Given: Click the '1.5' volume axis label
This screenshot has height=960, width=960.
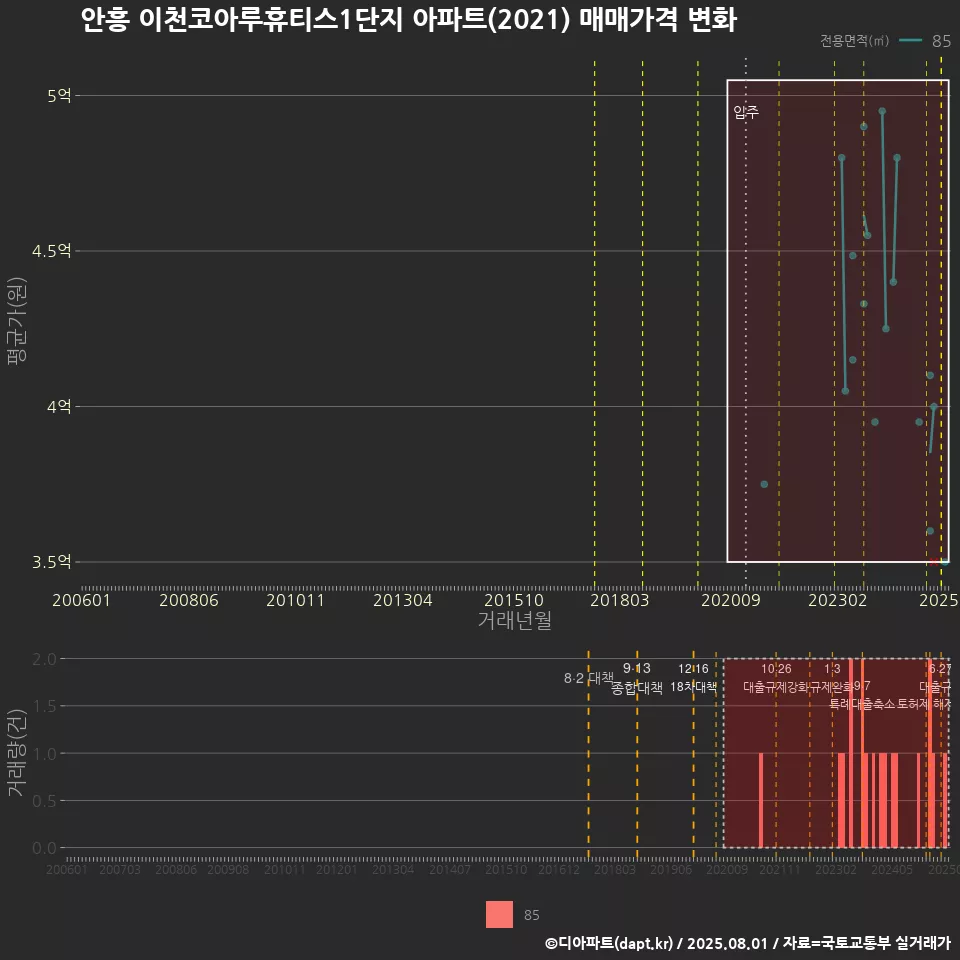Looking at the screenshot, I should pyautogui.click(x=44, y=707).
